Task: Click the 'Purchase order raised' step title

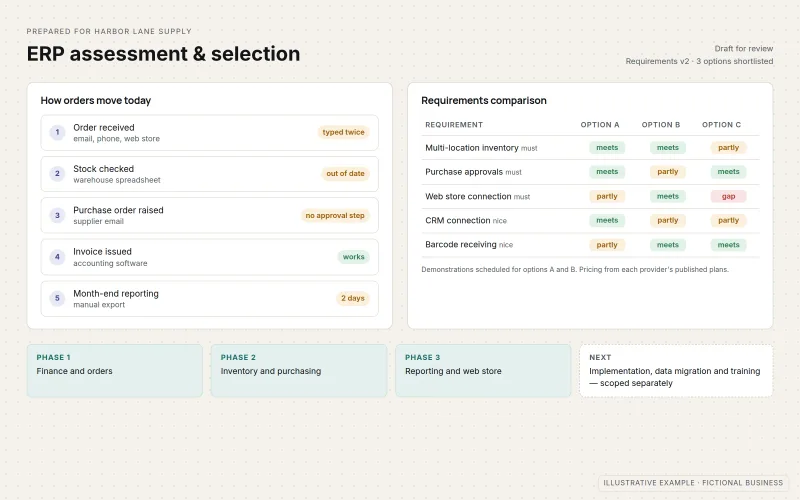Action: tap(118, 210)
